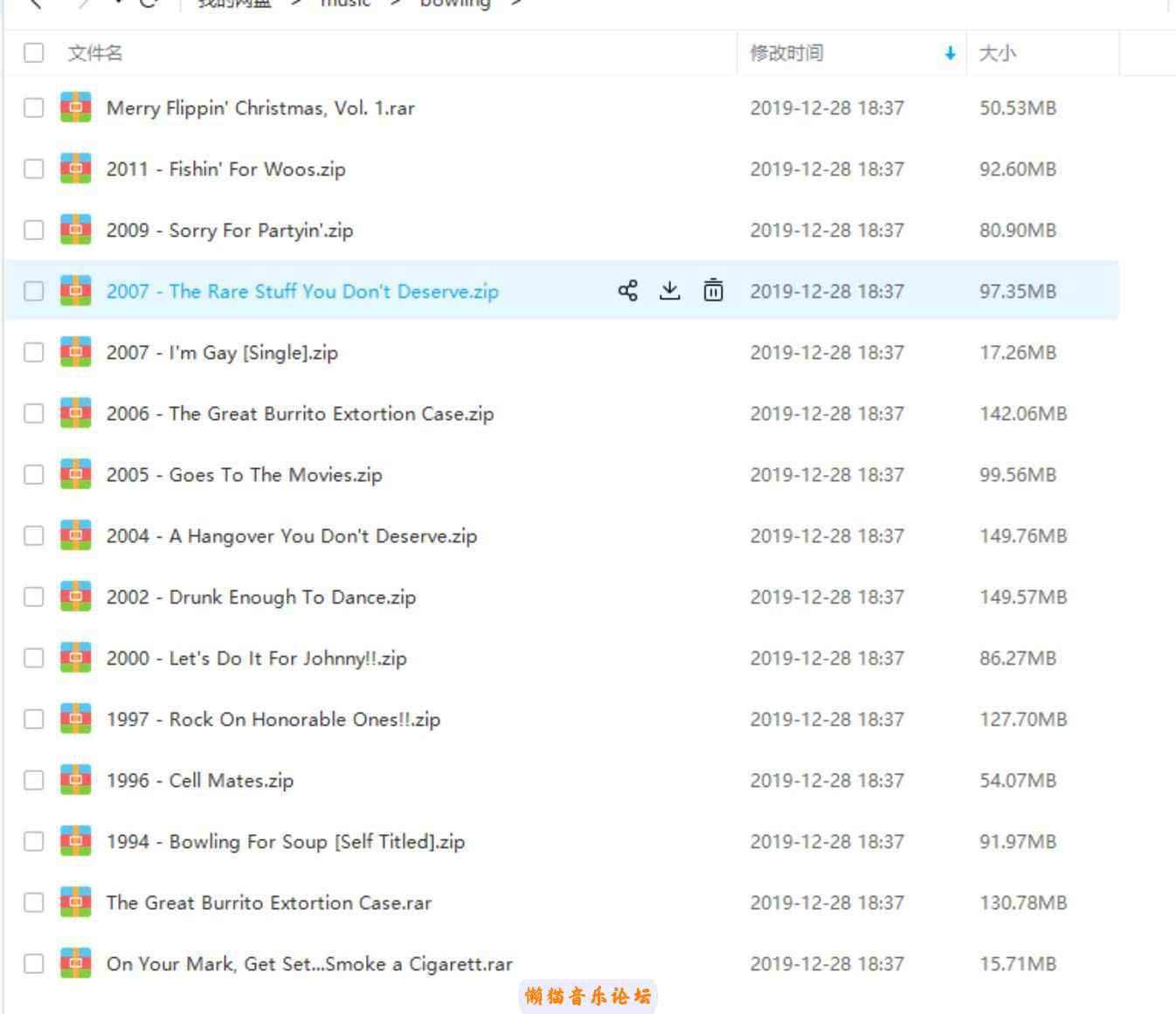Tick the checkbox for 2006 - The Great Burrito Extortion Case.zip
This screenshot has width=1176, height=1014.
[x=33, y=413]
